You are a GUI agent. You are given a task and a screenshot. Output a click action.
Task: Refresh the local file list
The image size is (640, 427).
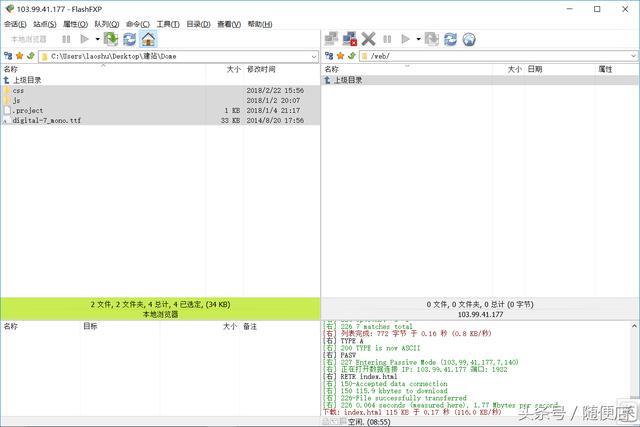[x=129, y=39]
